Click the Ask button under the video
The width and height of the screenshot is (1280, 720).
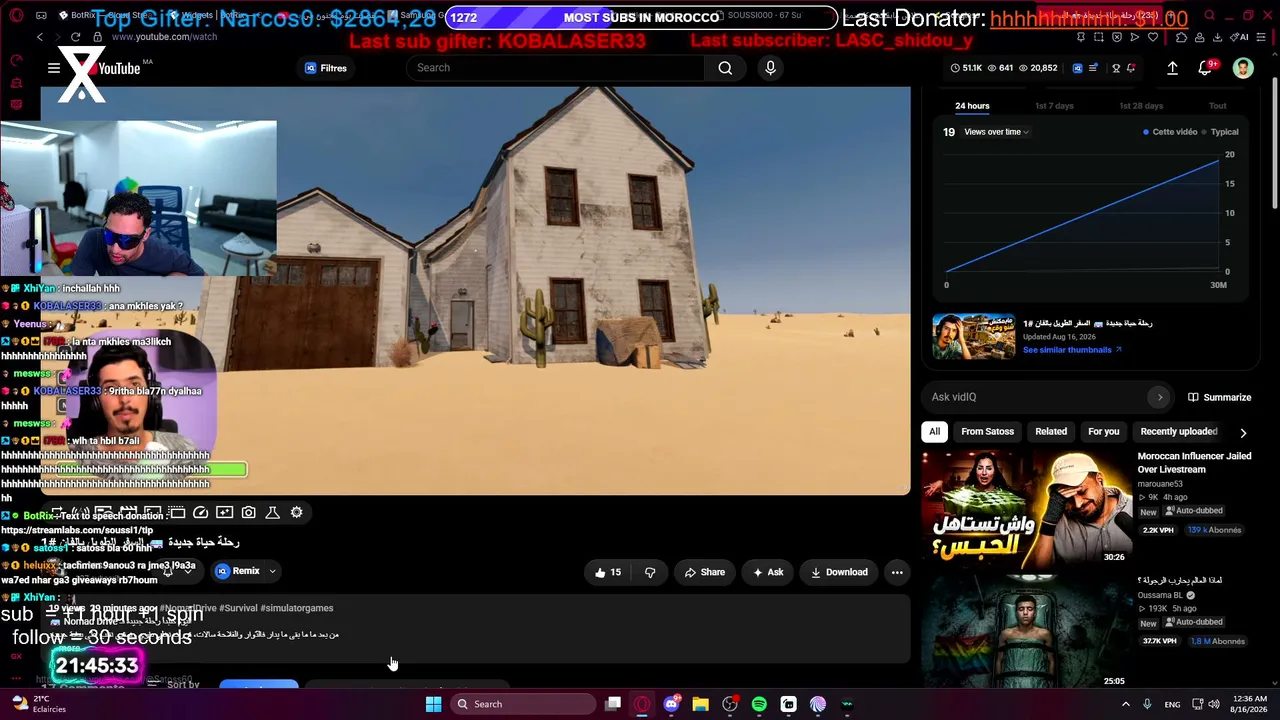(767, 572)
